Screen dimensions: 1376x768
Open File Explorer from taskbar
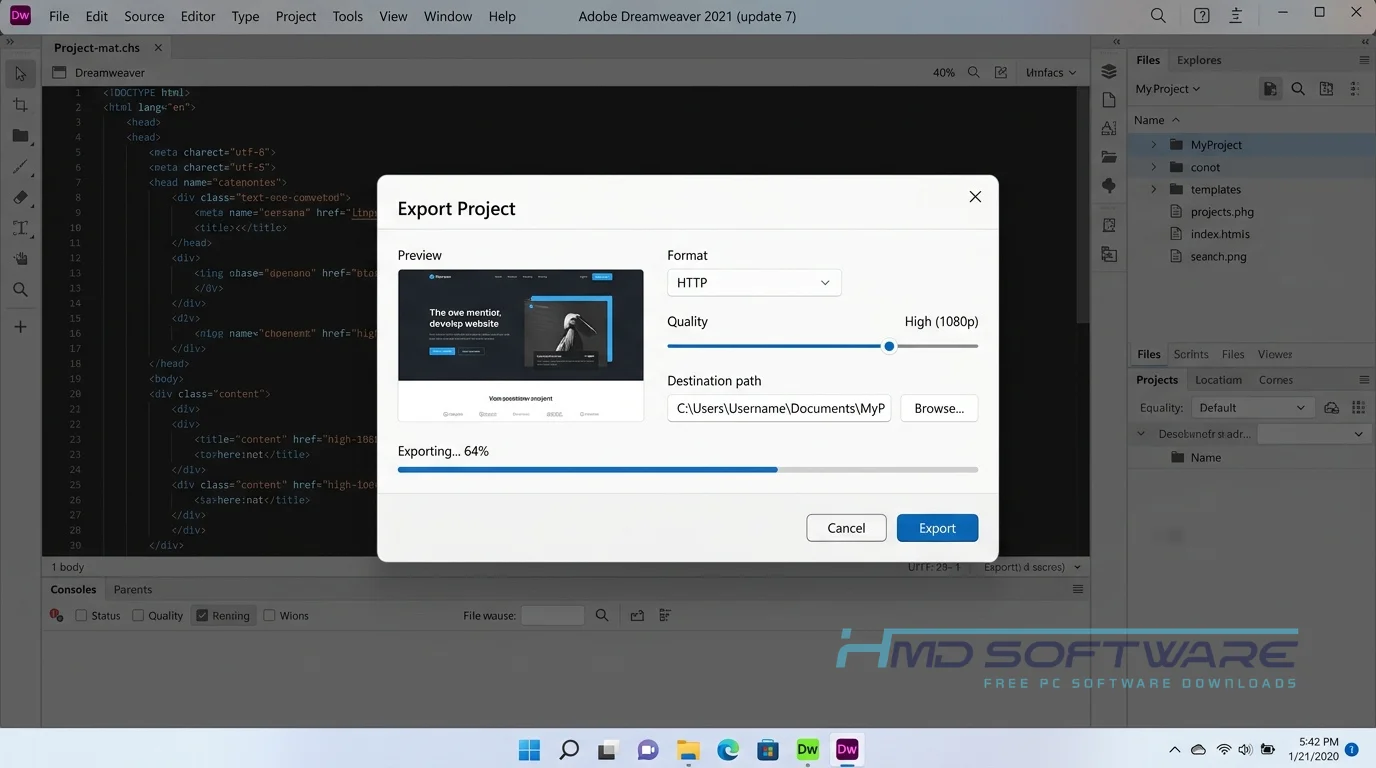pos(688,749)
